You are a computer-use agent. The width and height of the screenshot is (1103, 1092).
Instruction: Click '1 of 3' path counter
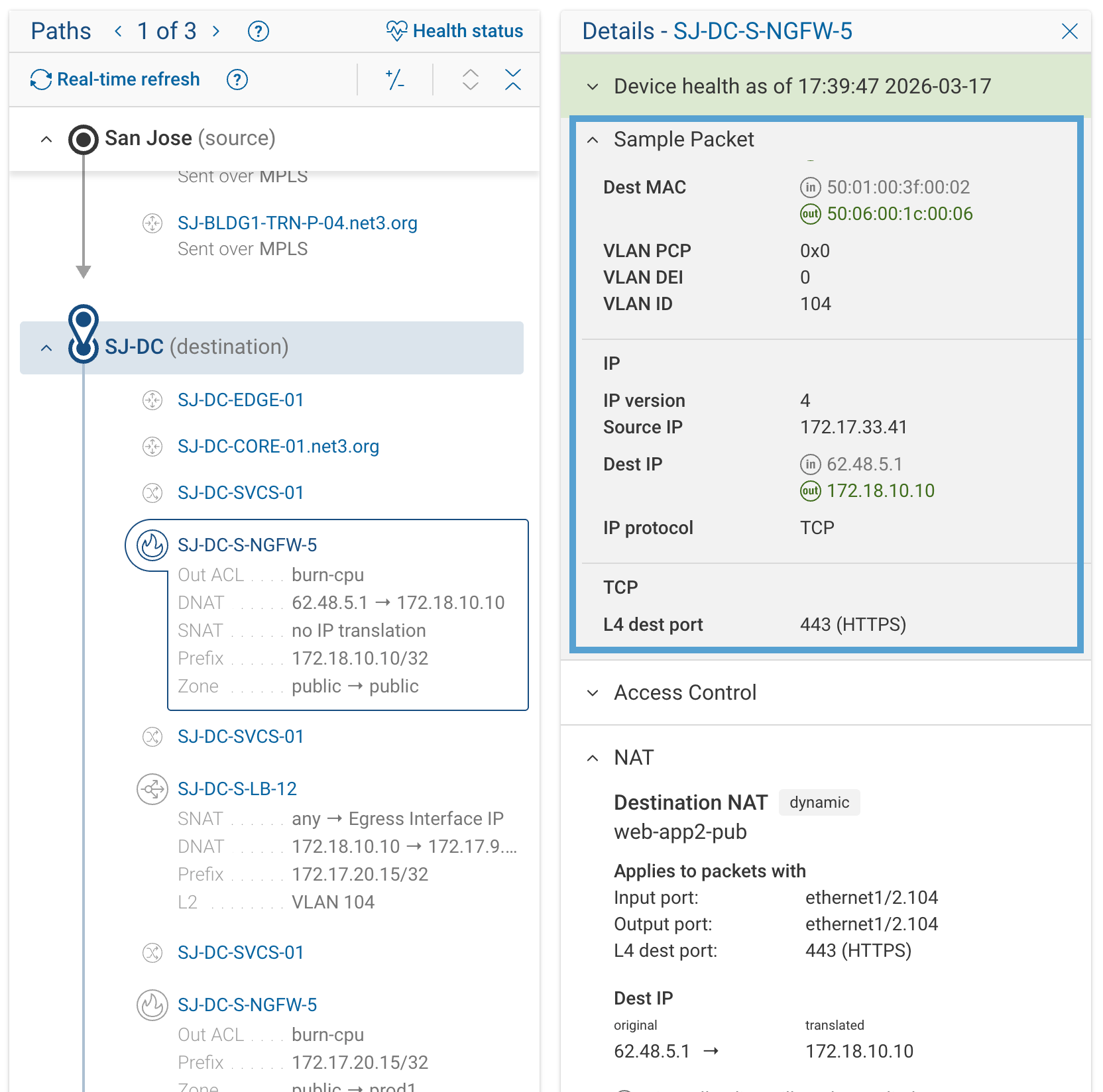point(167,30)
